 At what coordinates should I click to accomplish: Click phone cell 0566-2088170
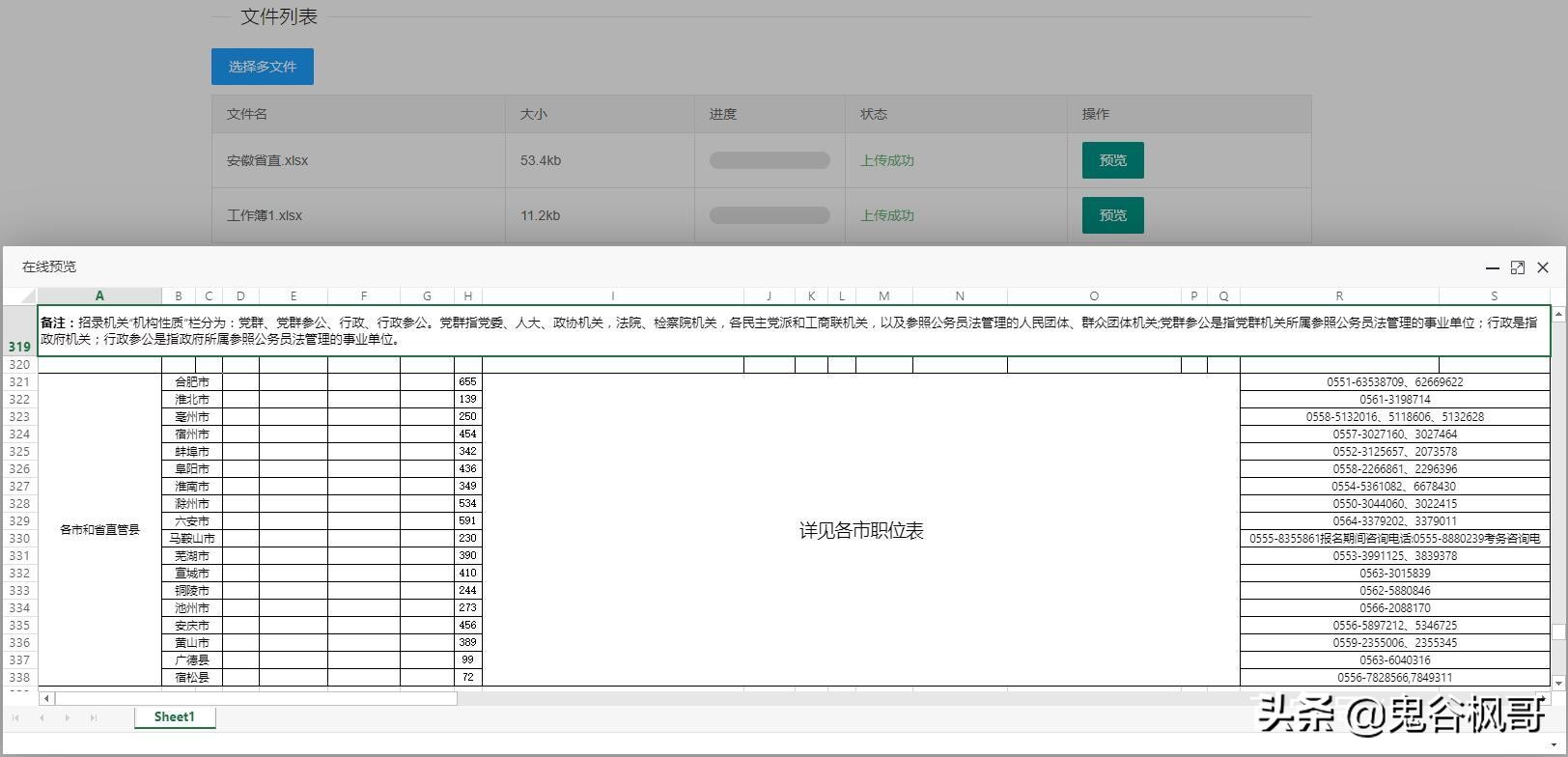tap(1395, 608)
